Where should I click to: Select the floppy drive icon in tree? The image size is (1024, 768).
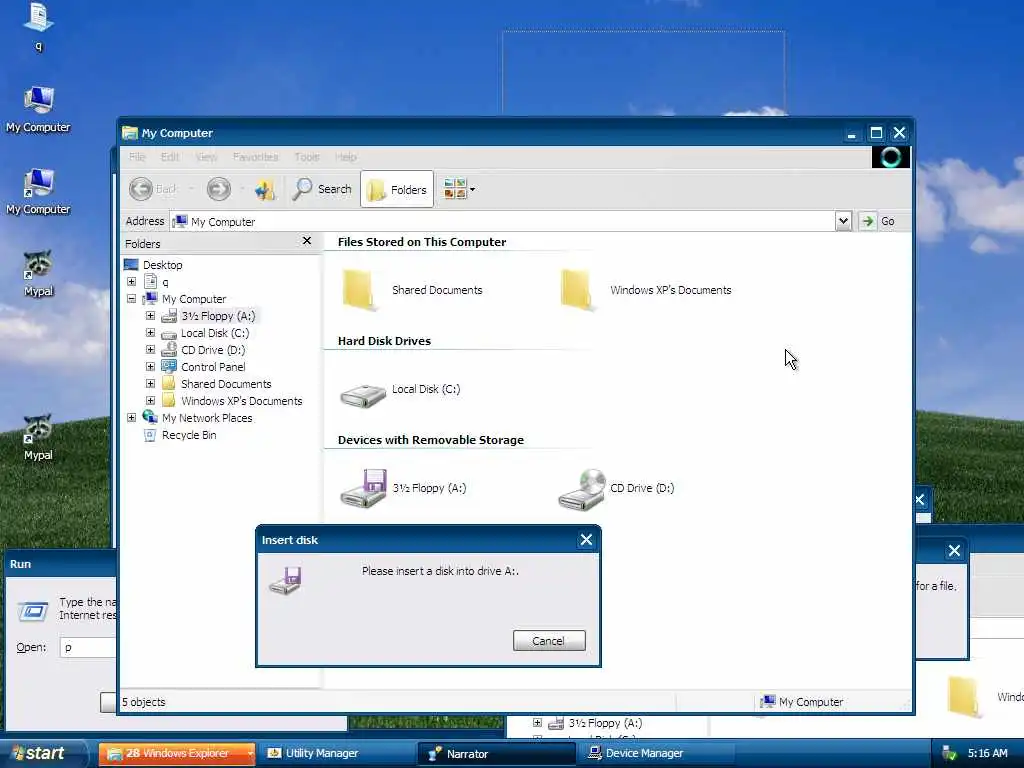click(169, 315)
